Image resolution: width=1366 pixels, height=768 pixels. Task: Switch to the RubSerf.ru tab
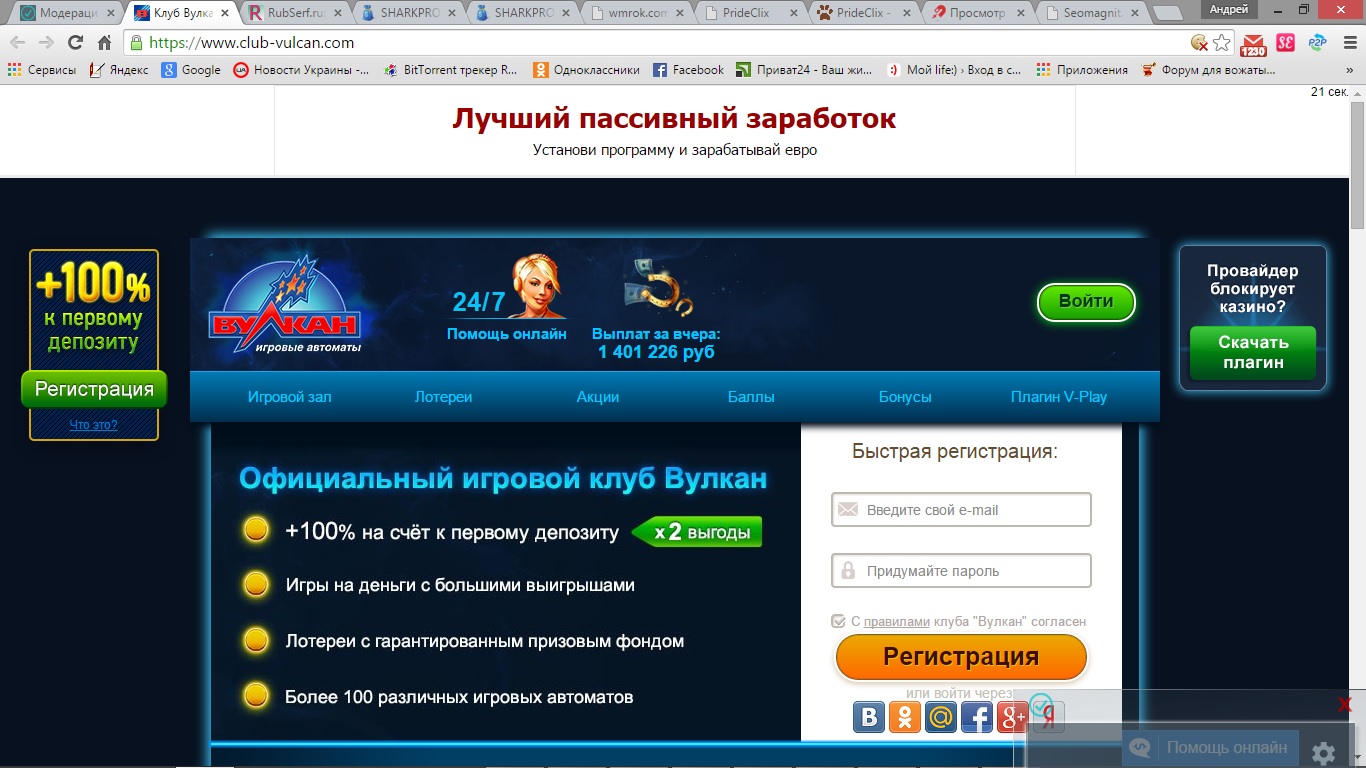point(294,13)
